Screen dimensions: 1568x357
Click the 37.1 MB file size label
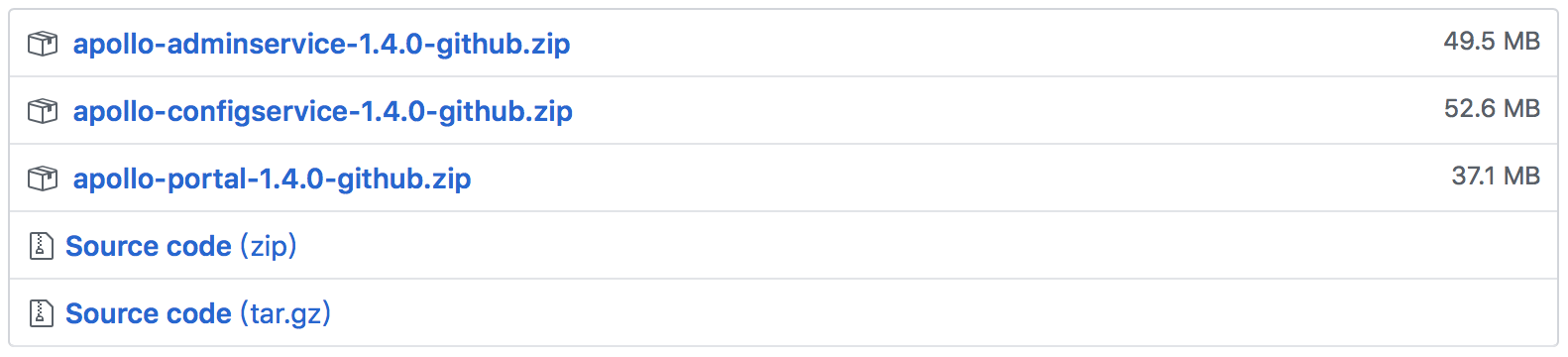[1496, 177]
